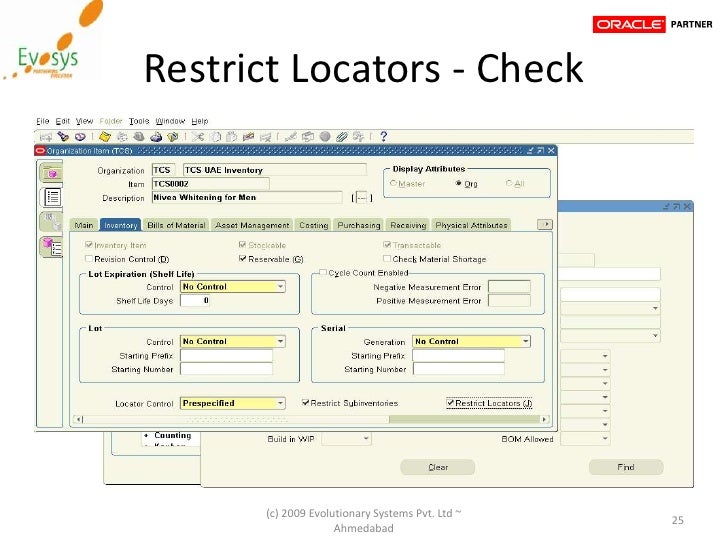Viewport: 728px width, 546px height.
Task: Click the question mark Help toolbar icon
Action: [x=384, y=136]
